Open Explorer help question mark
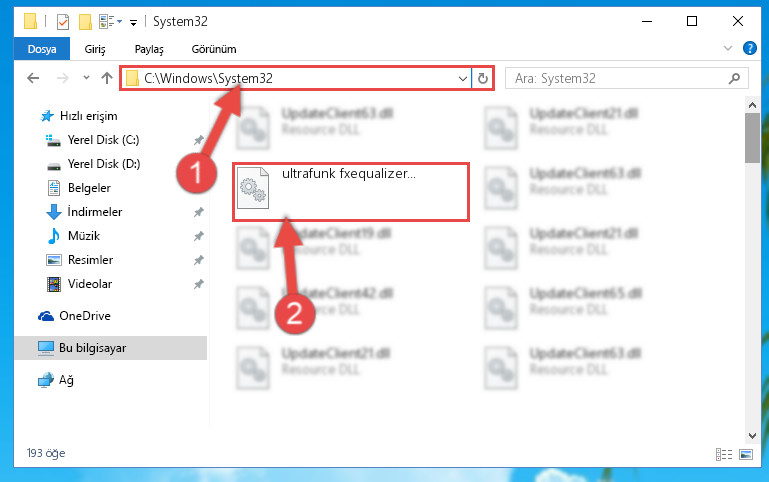Image resolution: width=769 pixels, height=482 pixels. pyautogui.click(x=749, y=48)
